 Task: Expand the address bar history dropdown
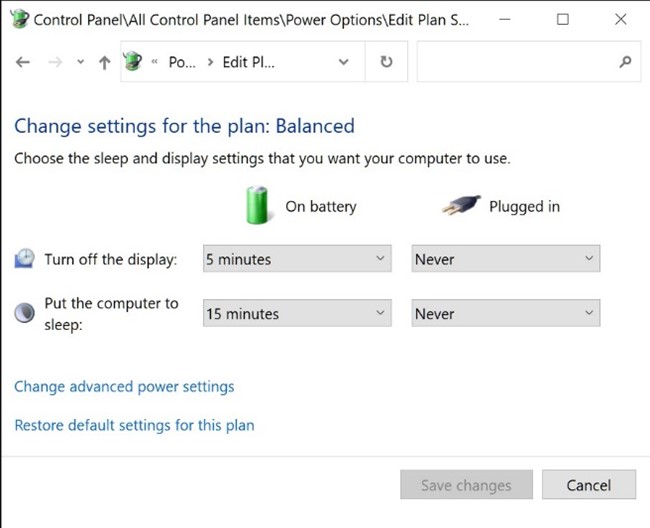343,62
